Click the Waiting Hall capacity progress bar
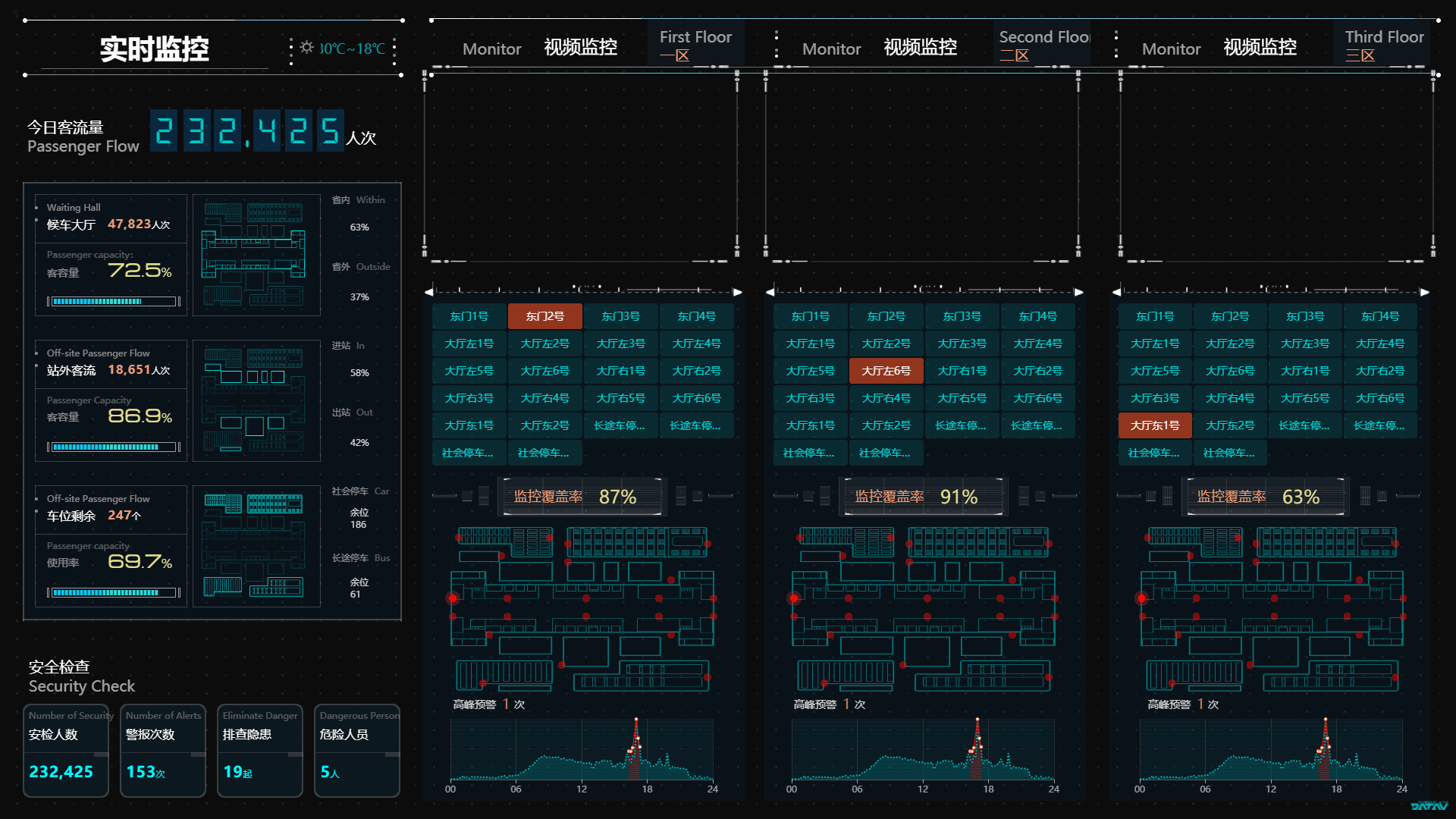This screenshot has width=1456, height=819. 114,302
